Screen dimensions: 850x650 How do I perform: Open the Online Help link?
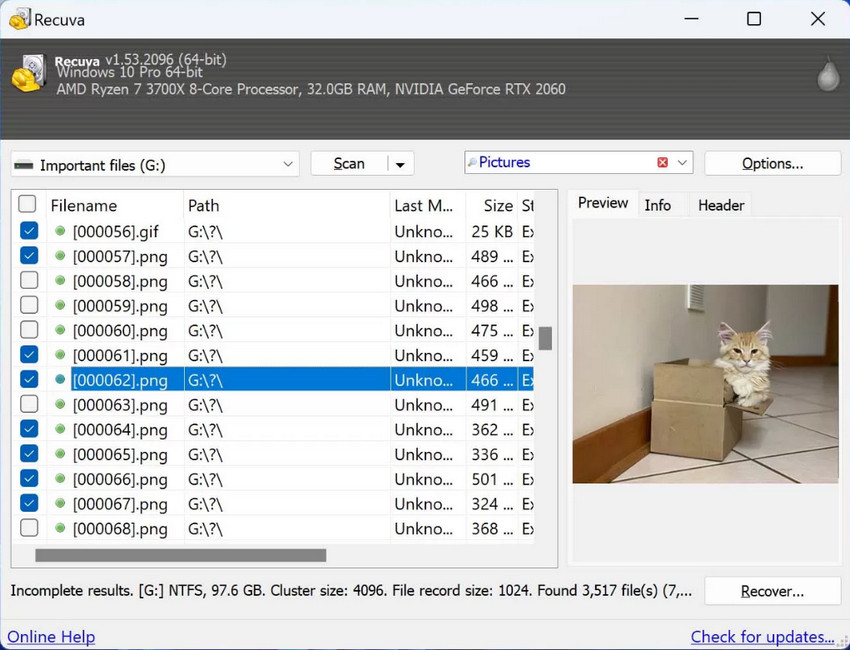(x=51, y=636)
